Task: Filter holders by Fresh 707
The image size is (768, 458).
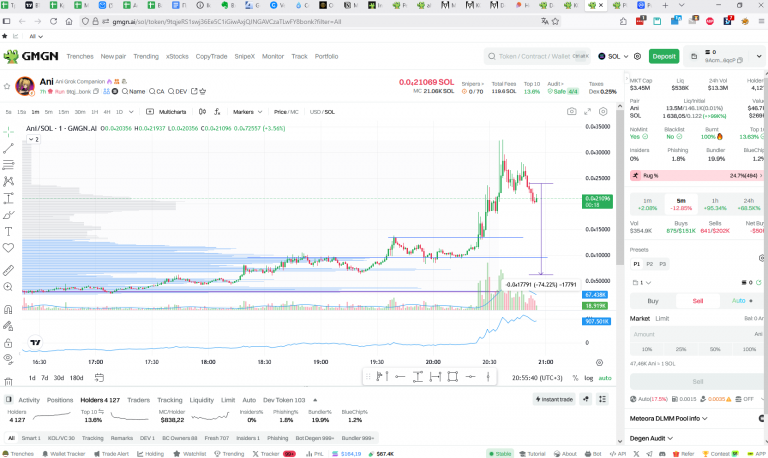Action: click(x=216, y=438)
